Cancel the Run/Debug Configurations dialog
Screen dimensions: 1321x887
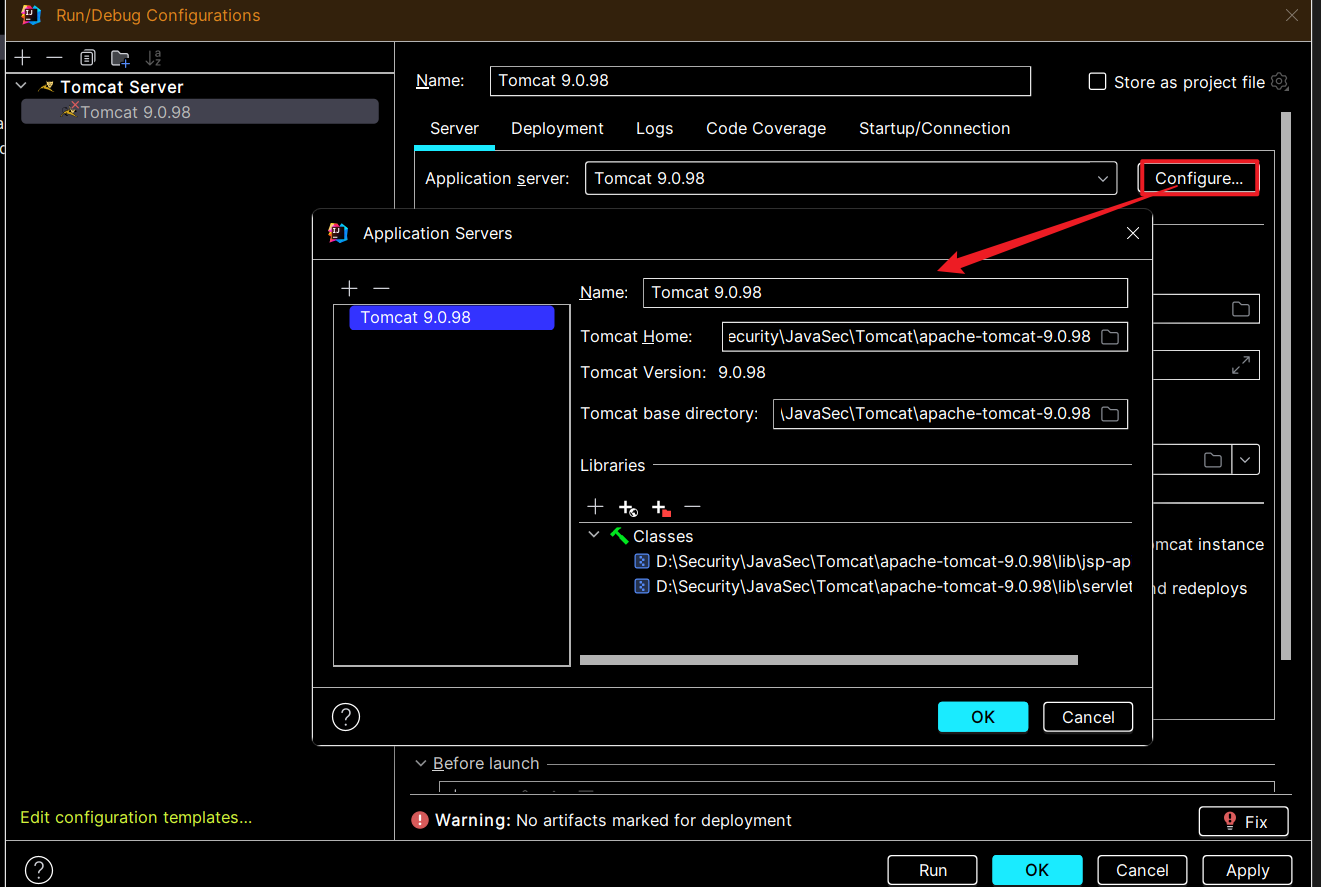pos(1142,870)
